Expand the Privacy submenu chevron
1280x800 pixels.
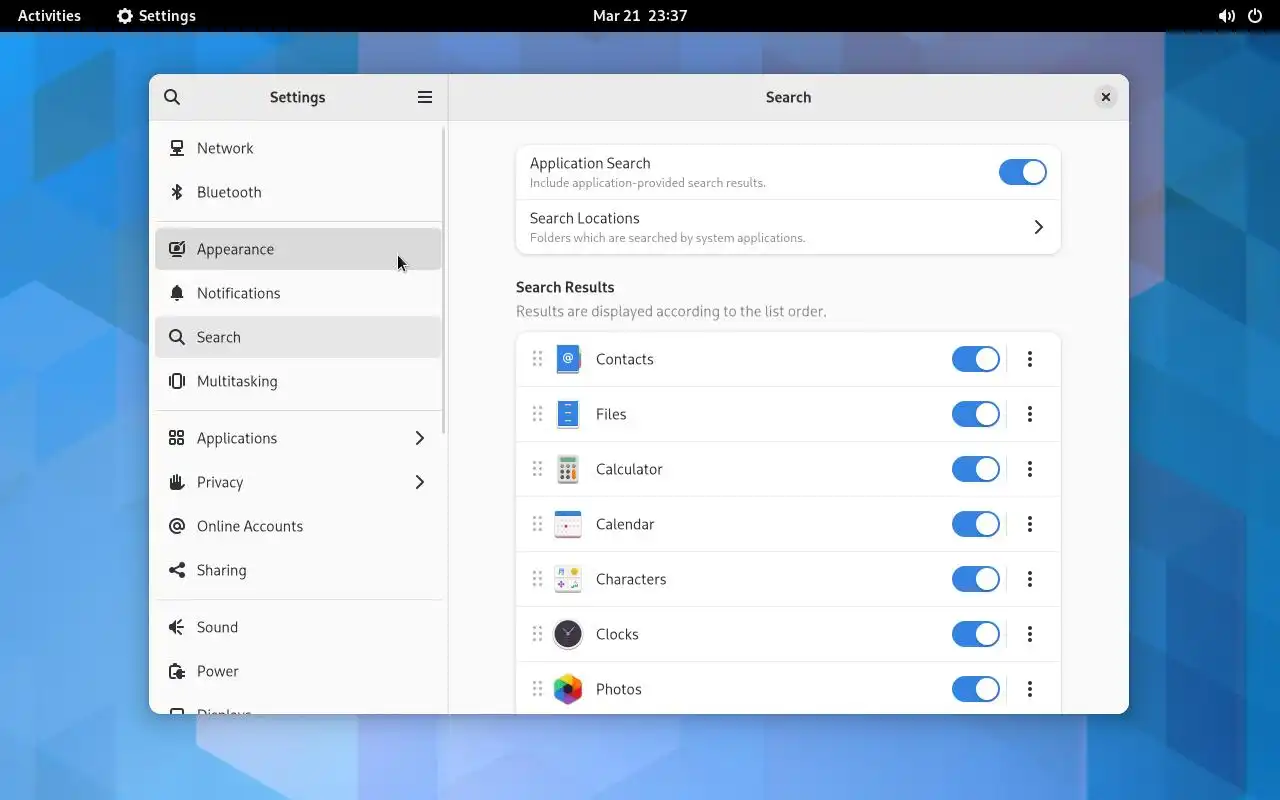pyautogui.click(x=419, y=482)
